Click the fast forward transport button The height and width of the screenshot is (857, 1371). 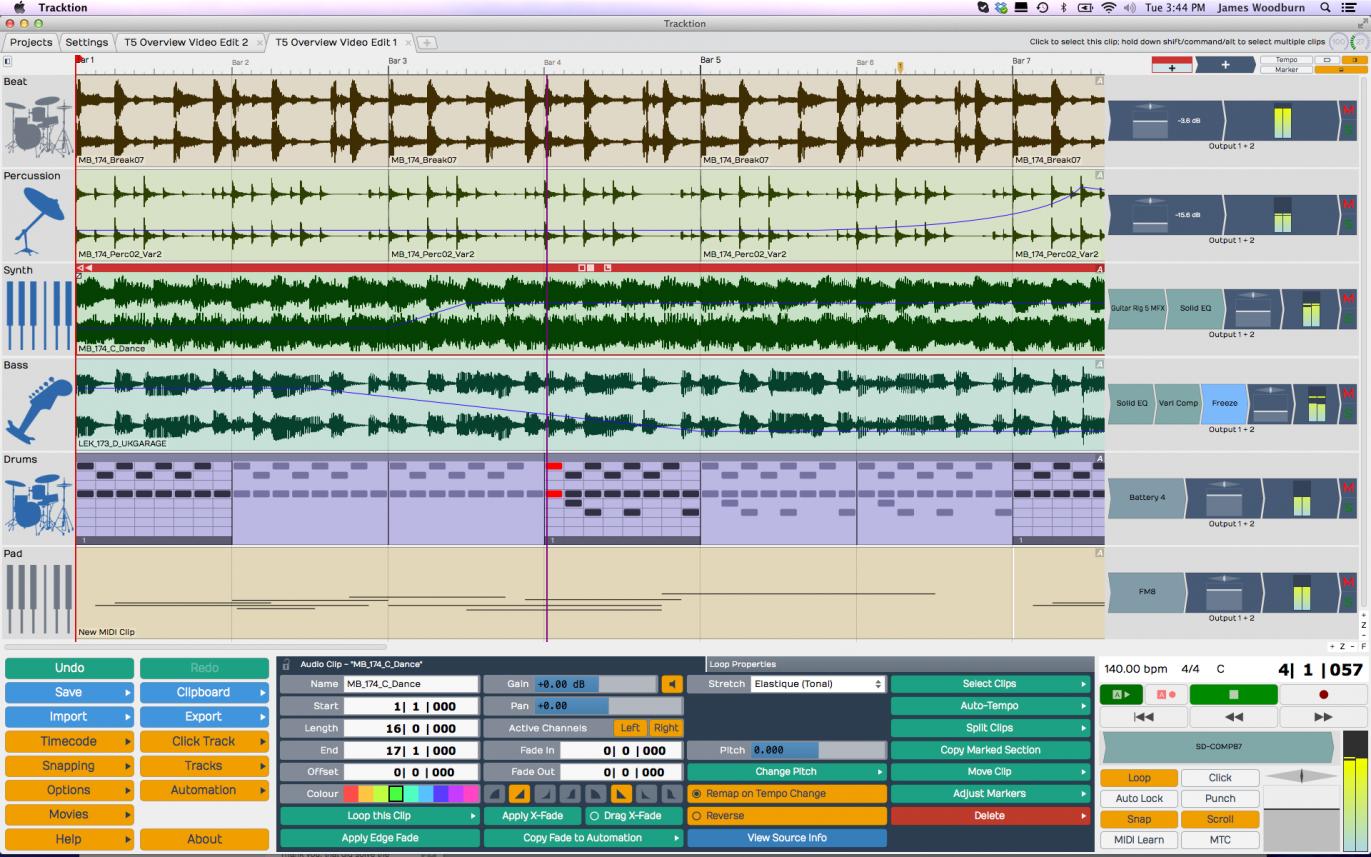(x=1323, y=717)
